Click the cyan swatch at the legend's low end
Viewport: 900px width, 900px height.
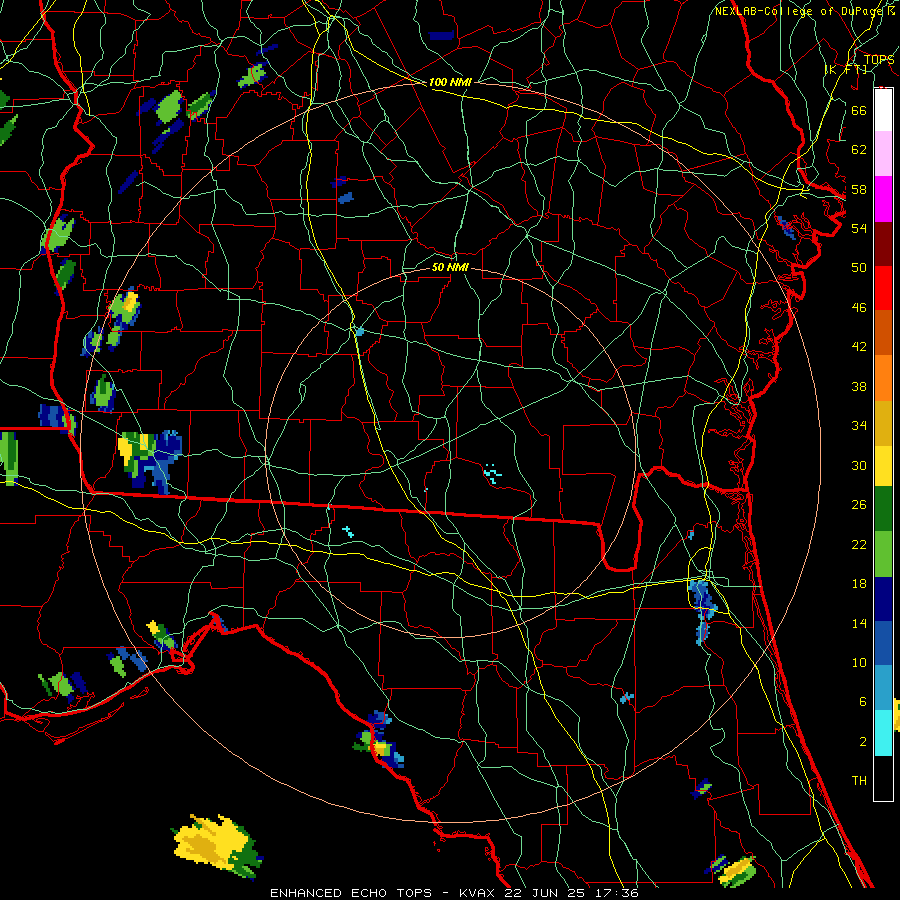coord(883,733)
